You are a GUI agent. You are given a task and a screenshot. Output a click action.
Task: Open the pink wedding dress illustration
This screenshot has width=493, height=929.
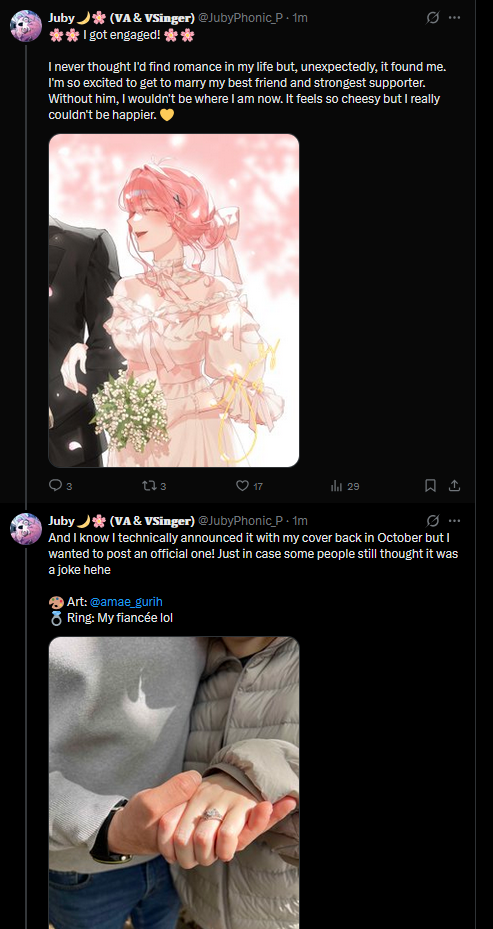click(x=174, y=300)
